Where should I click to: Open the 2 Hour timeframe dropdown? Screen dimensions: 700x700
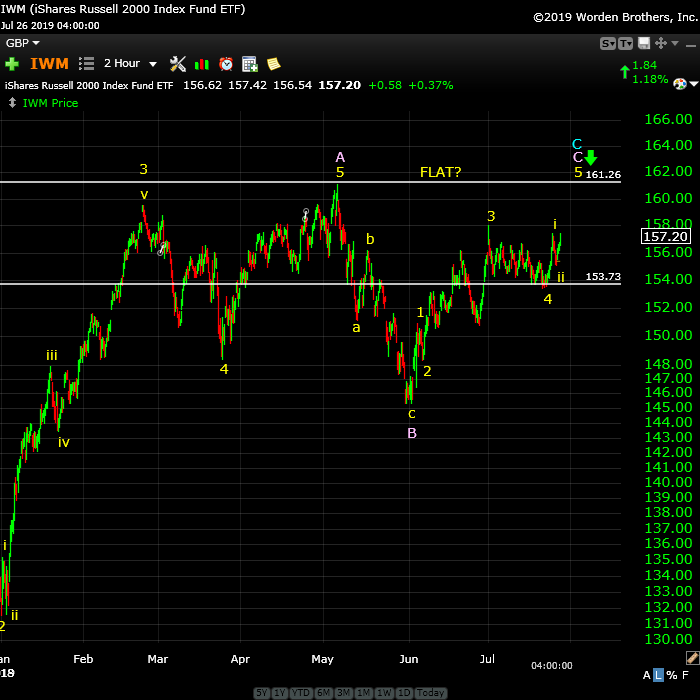click(x=130, y=63)
